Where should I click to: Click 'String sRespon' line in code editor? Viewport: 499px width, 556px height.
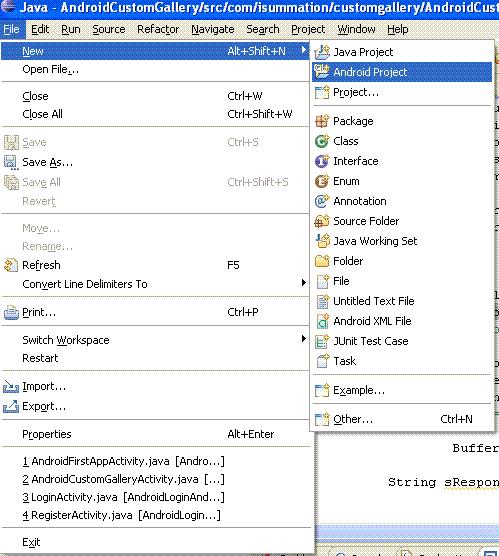click(443, 482)
